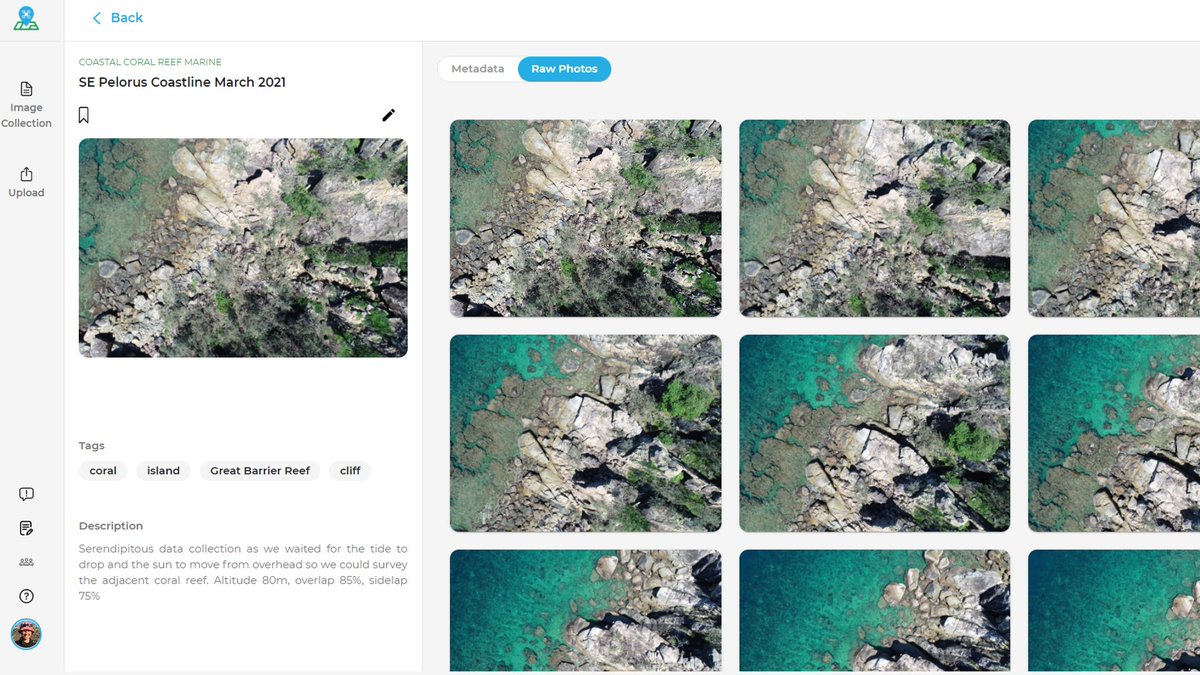Click the Great Barrier Reef tag
This screenshot has width=1200, height=675.
(260, 470)
